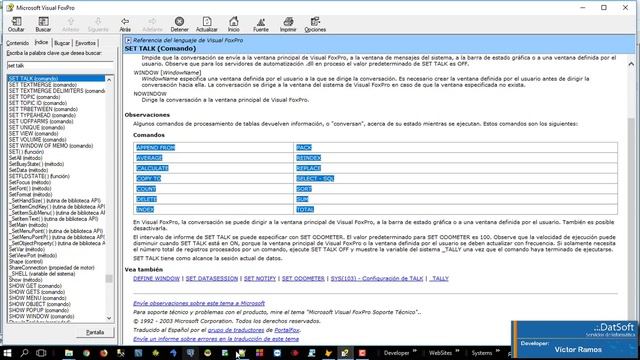Select SET TEXTMERGE DELIMITERS in index list
The width and height of the screenshot is (640, 360).
(x=56, y=91)
